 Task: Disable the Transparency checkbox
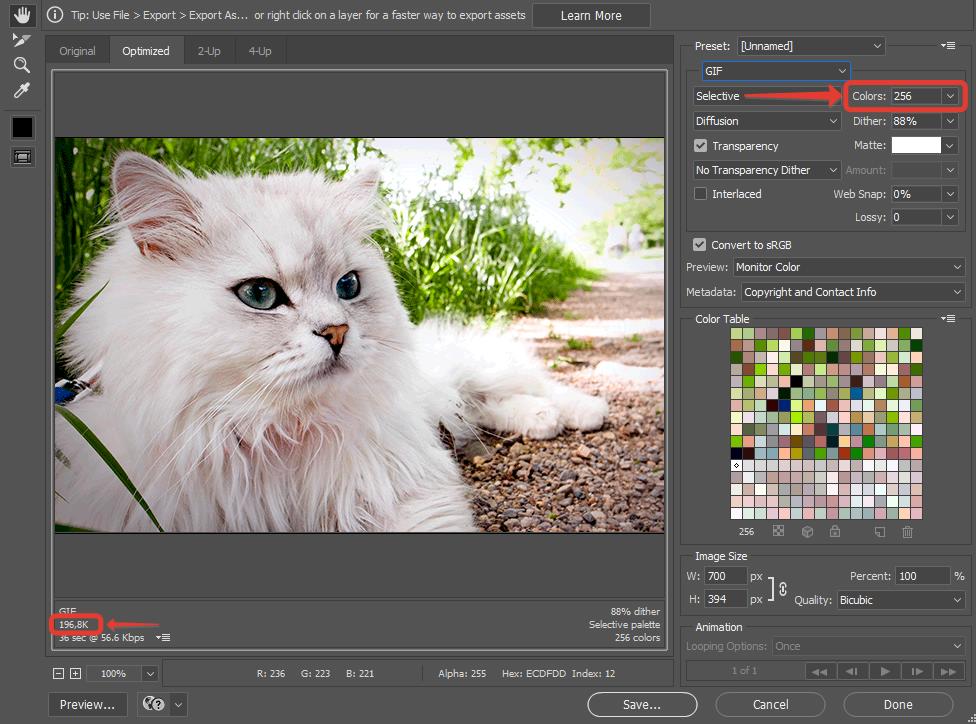pyautogui.click(x=701, y=146)
